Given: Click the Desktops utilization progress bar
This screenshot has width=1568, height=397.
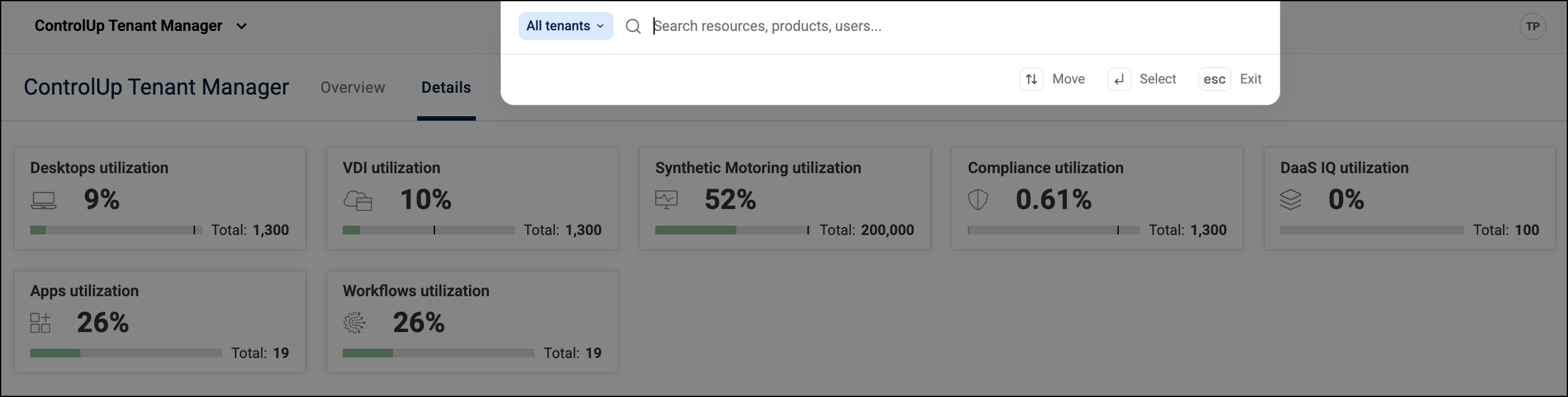Looking at the screenshot, I should [116, 230].
